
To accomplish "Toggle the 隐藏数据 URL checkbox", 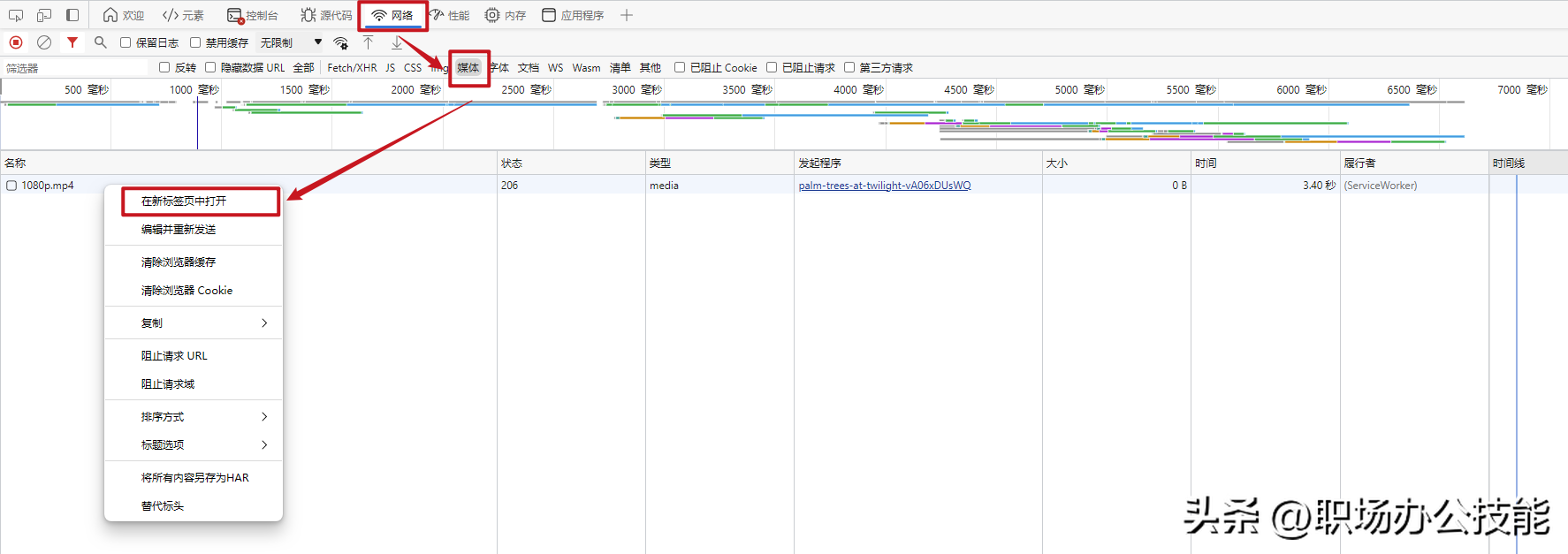I will 210,67.
